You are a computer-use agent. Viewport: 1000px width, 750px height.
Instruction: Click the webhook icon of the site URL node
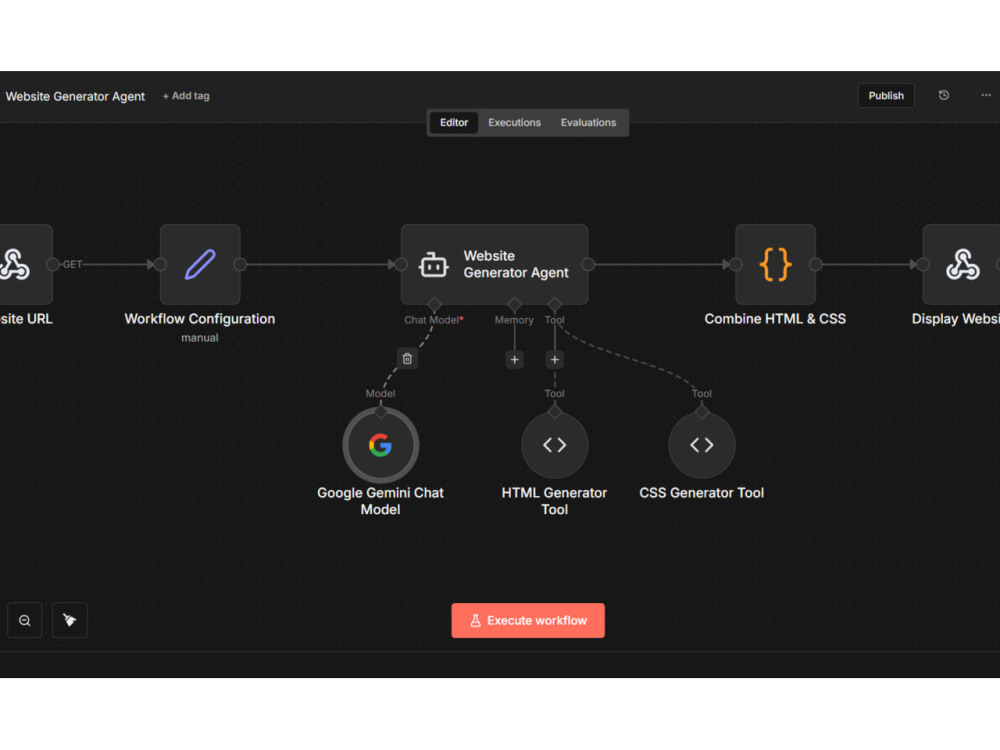(14, 264)
